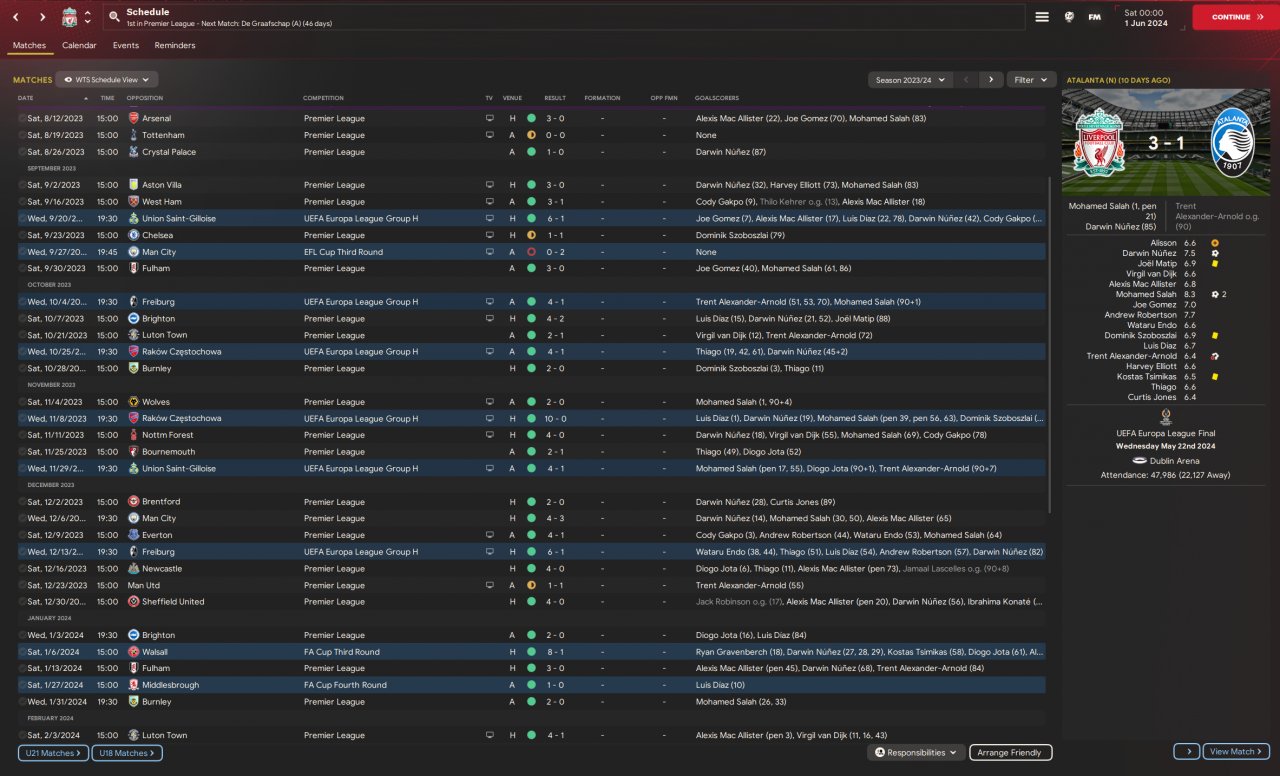1280x776 pixels.
Task: Open the WTS Schedule View dropdown
Action: (x=107, y=79)
